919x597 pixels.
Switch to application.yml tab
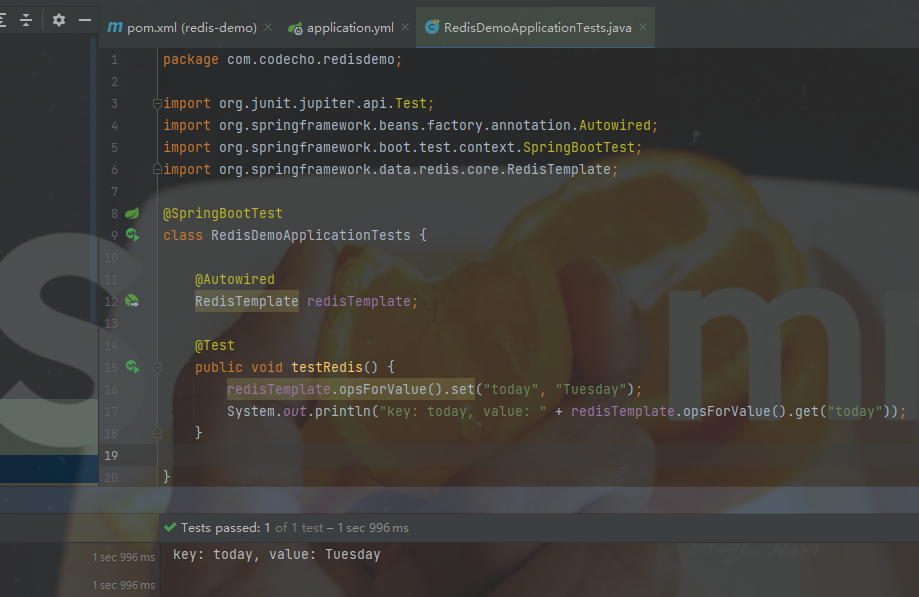(350, 28)
